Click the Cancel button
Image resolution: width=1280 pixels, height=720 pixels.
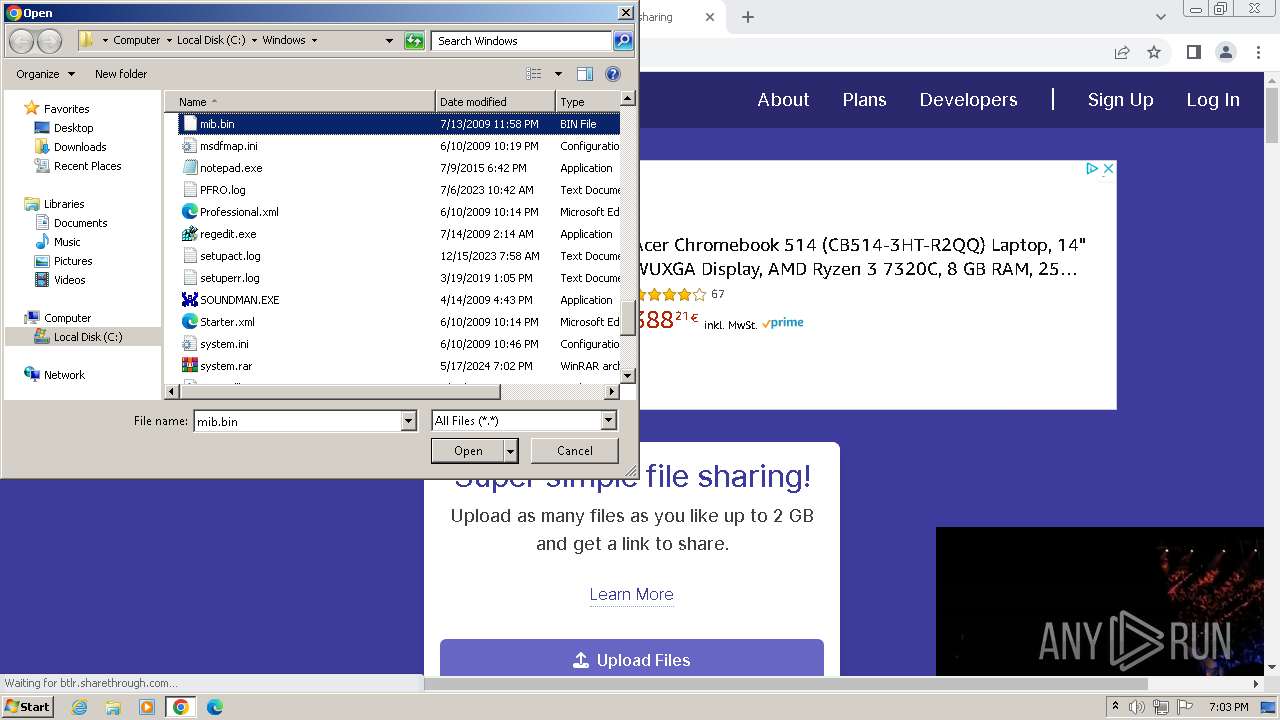(x=575, y=451)
